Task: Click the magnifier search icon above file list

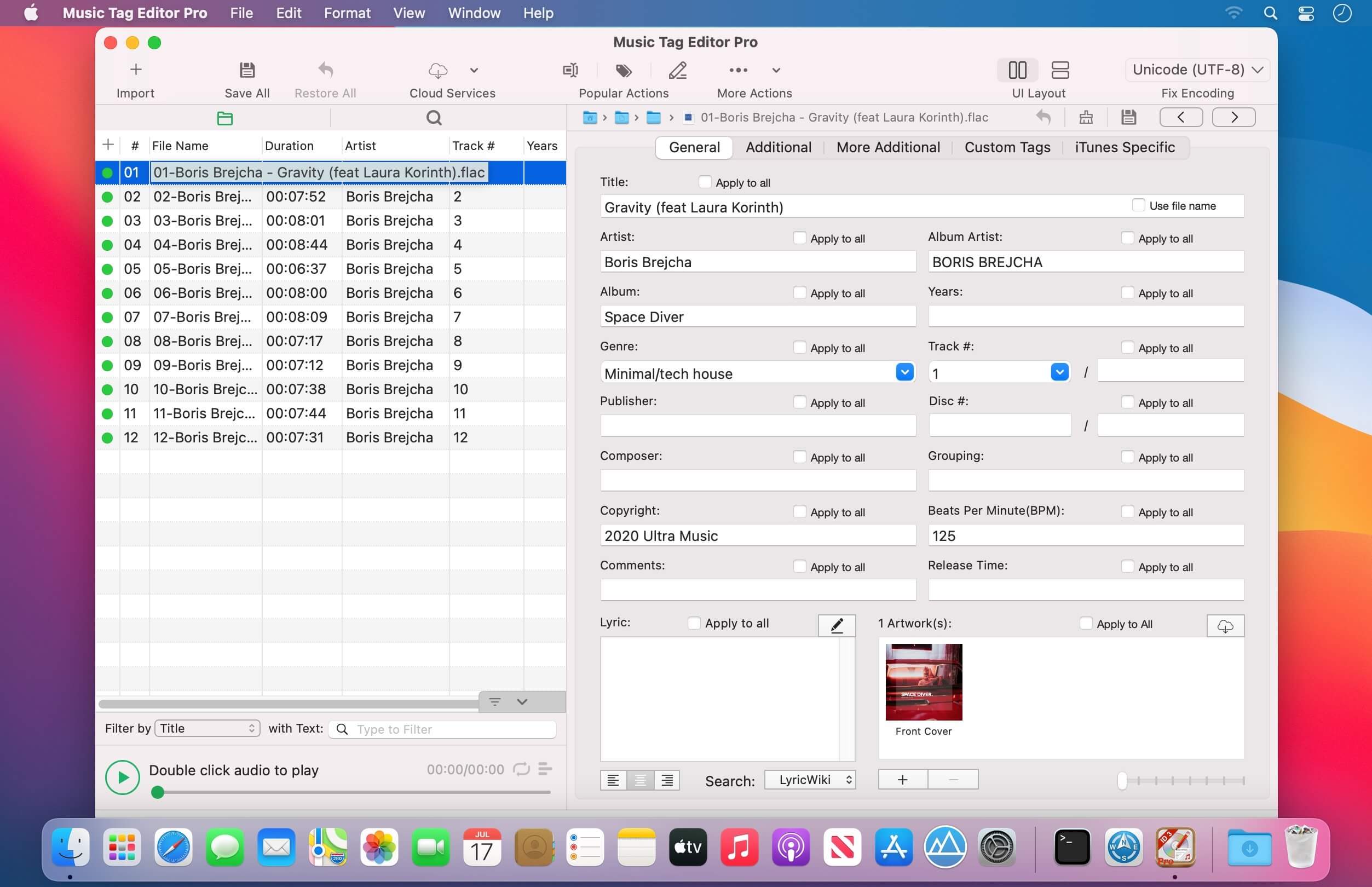Action: (x=434, y=118)
